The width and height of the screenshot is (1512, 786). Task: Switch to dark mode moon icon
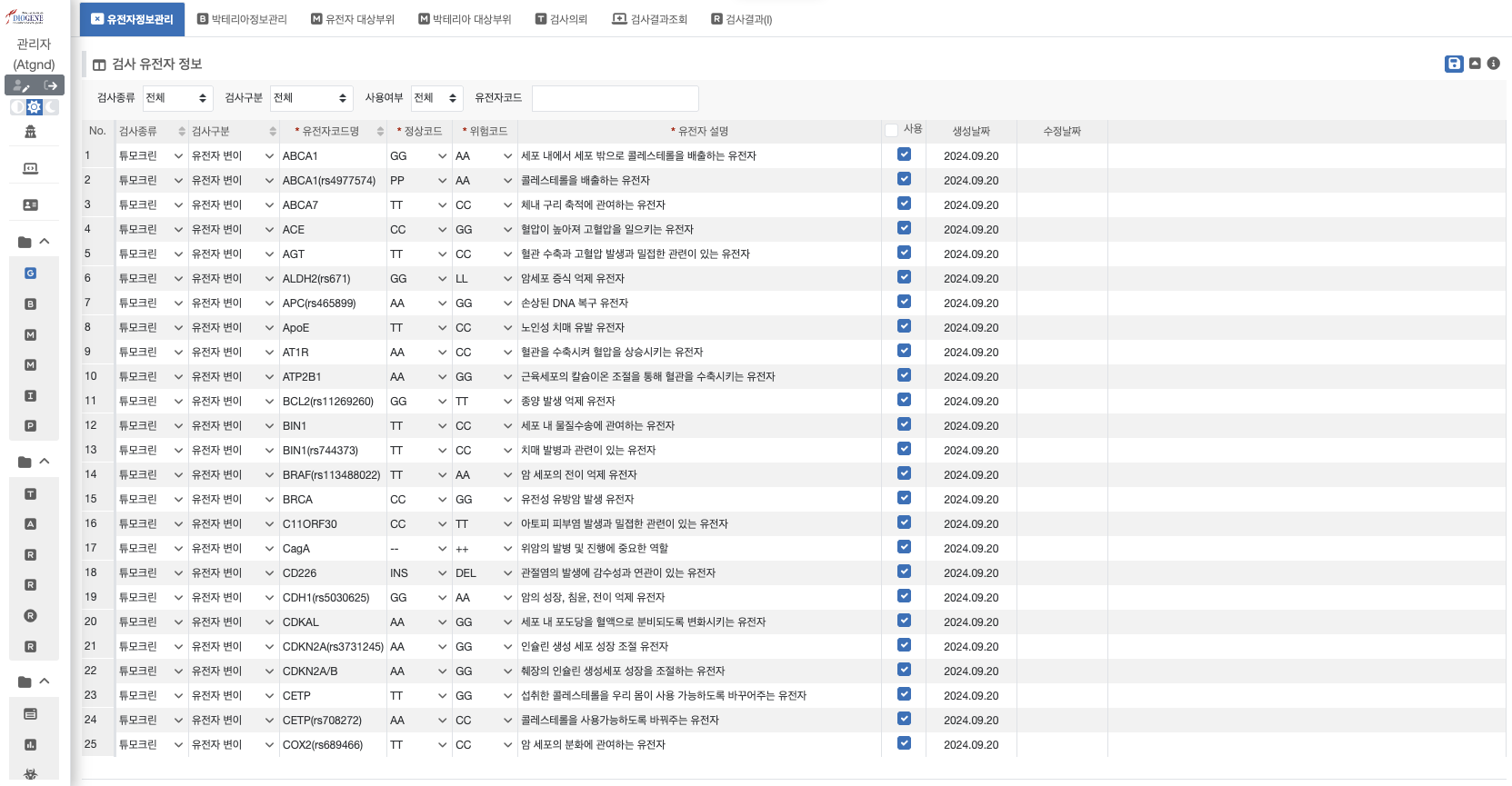[52, 107]
